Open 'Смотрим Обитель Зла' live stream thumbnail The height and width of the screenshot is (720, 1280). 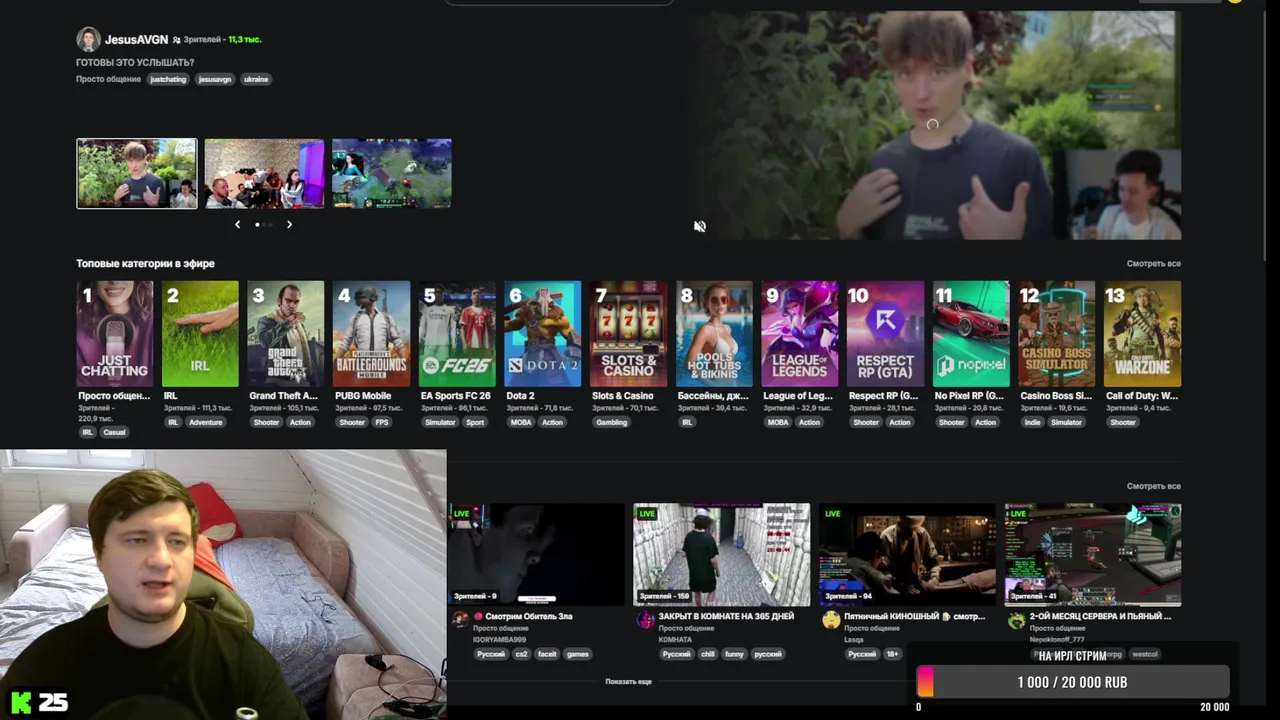click(x=536, y=555)
